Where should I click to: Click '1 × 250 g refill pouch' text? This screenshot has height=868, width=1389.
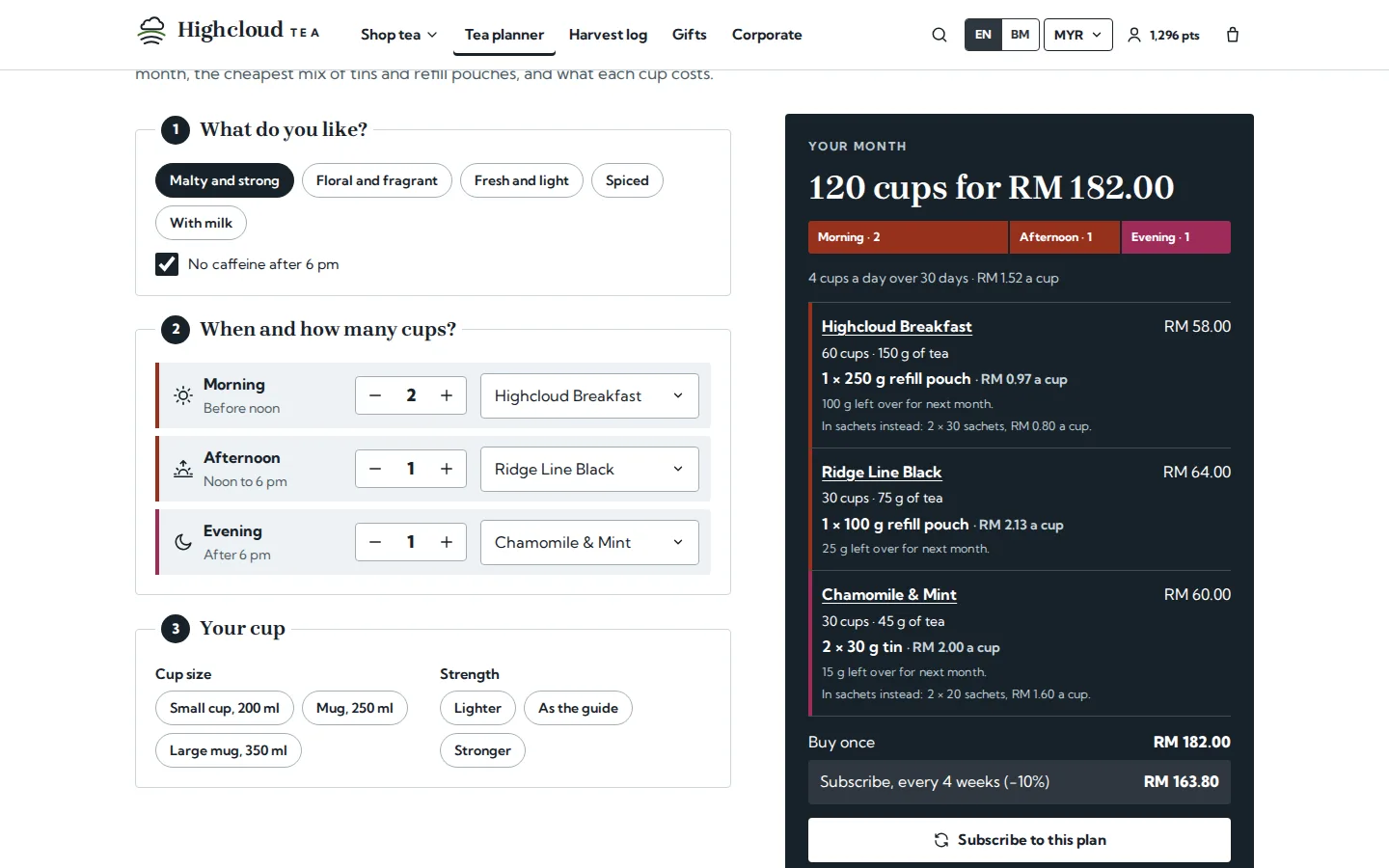896,379
